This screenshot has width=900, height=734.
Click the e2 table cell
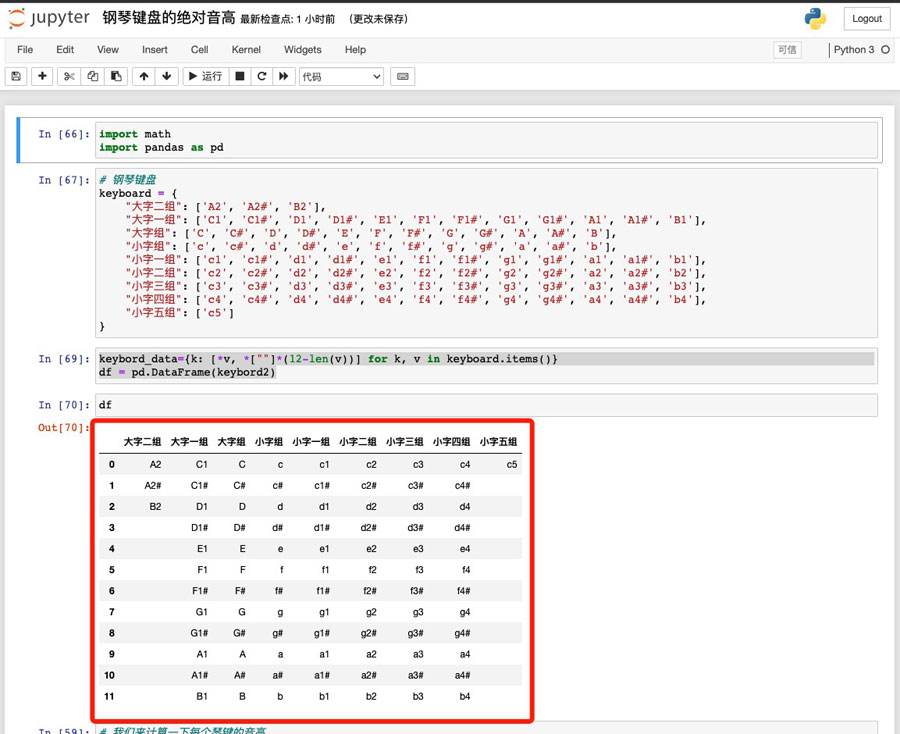371,549
